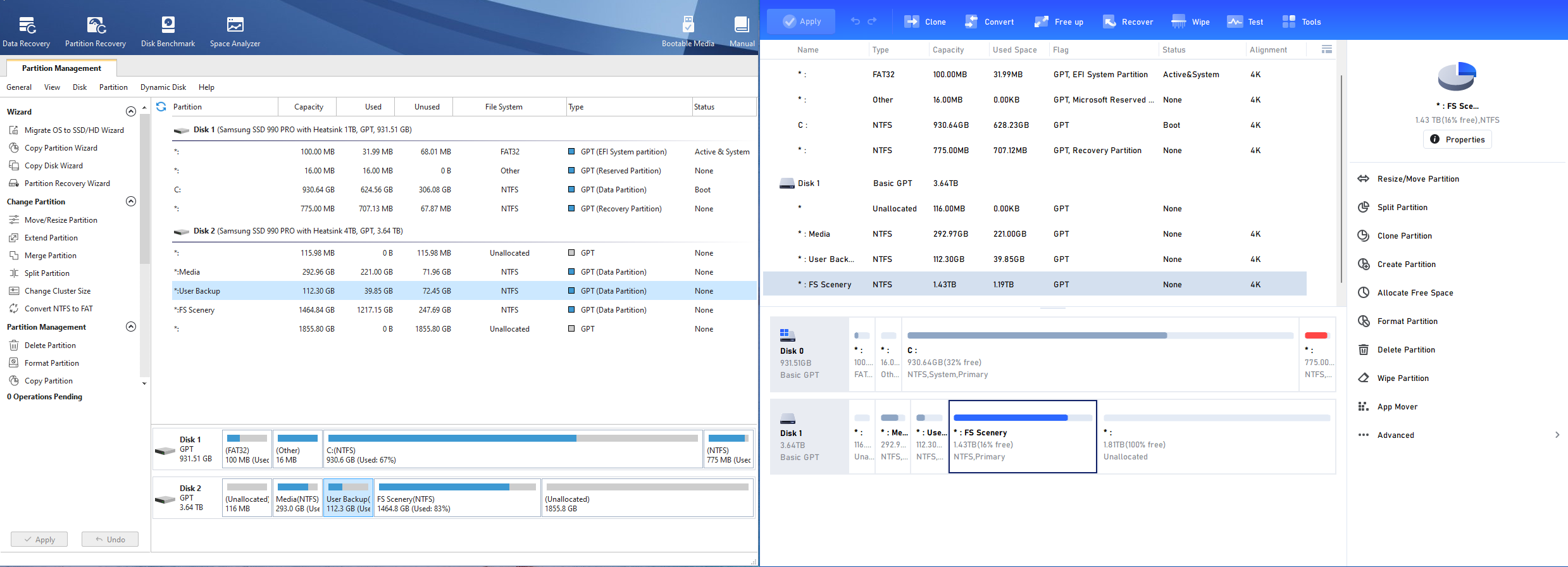
Task: Select C: 930.64GB block on right Disk 0
Action: pyautogui.click(x=1100, y=354)
